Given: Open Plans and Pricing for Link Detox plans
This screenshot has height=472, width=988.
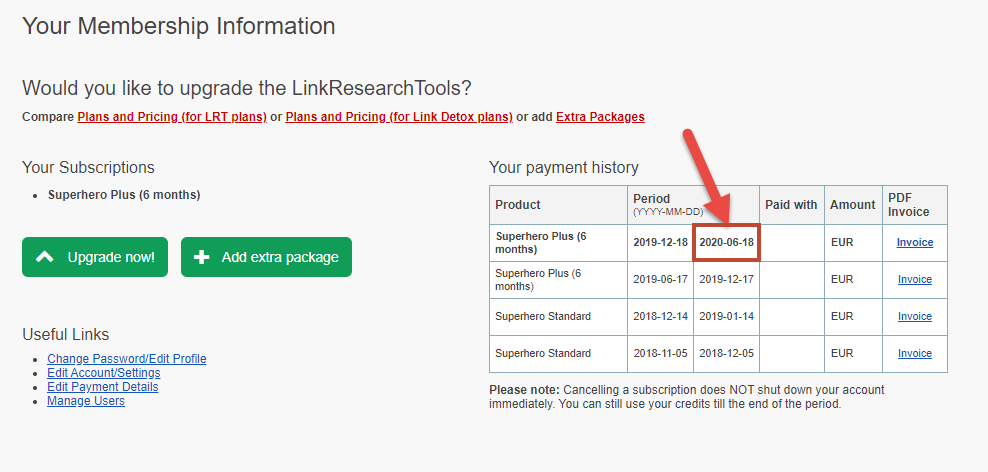Looking at the screenshot, I should [x=399, y=117].
